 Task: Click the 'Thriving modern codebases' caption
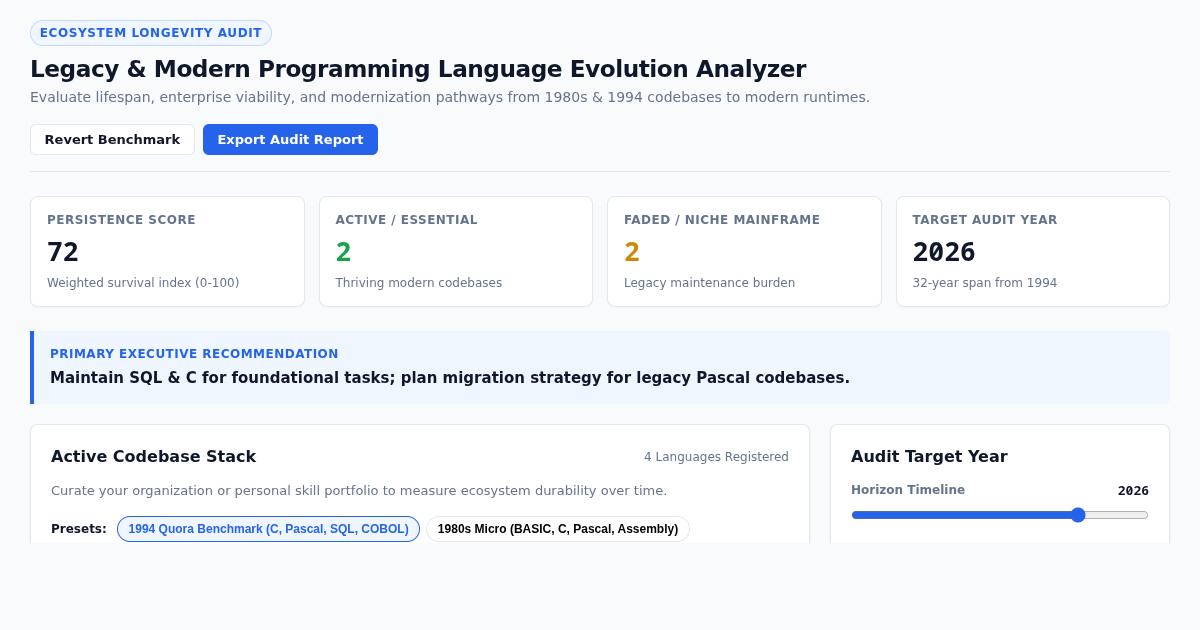(x=419, y=283)
